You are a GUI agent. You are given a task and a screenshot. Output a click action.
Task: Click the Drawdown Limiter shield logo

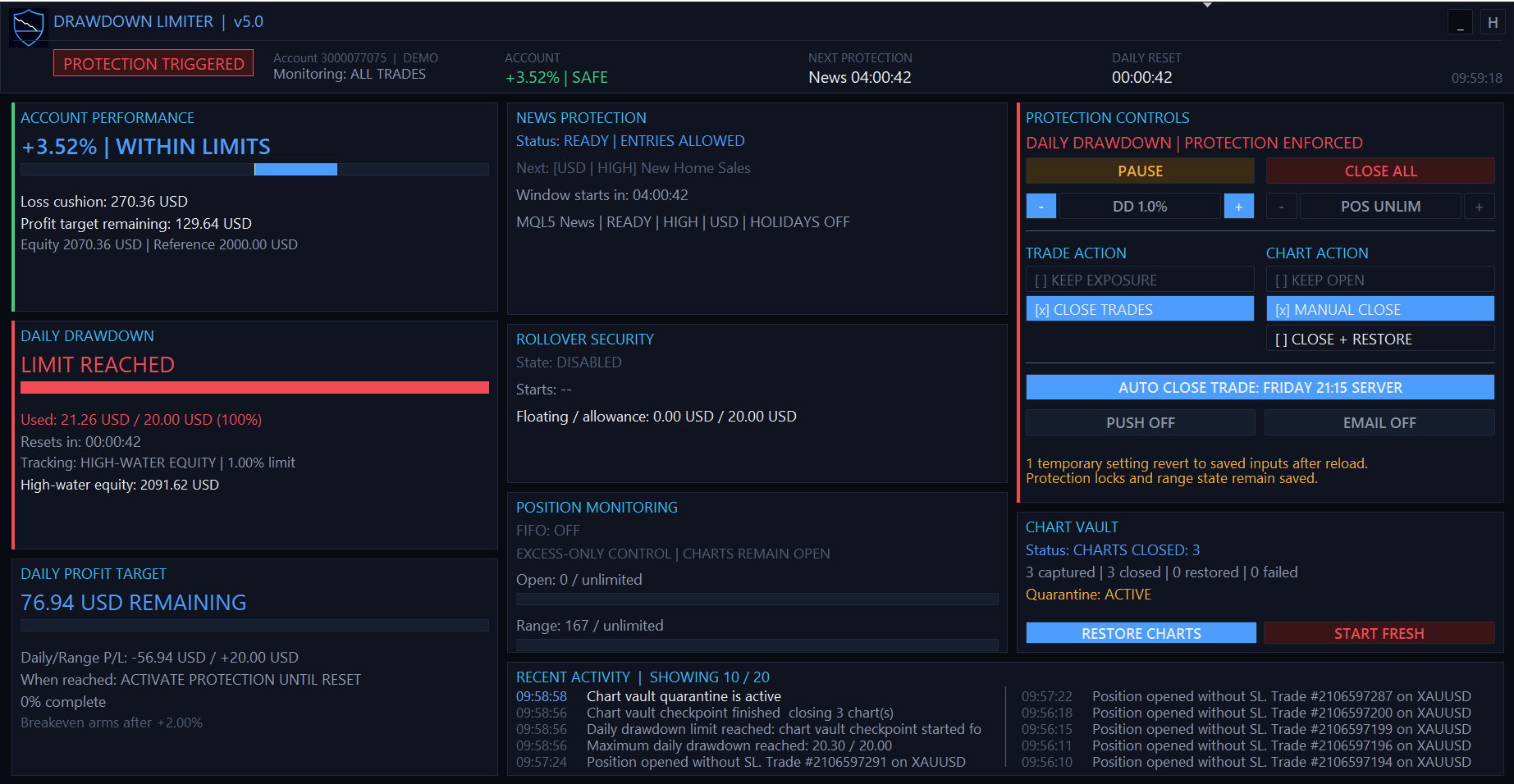coord(29,26)
